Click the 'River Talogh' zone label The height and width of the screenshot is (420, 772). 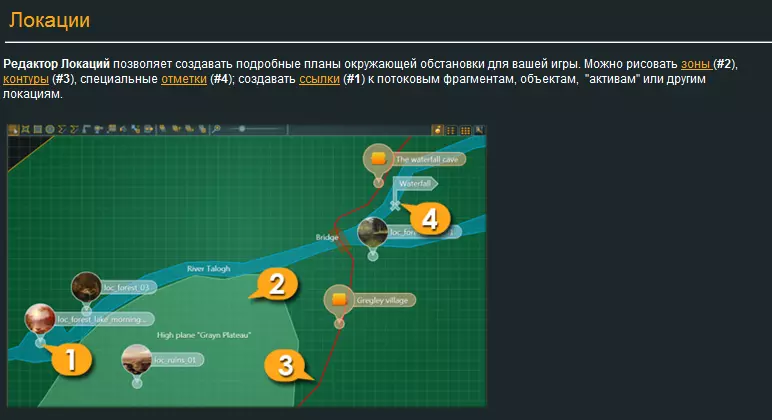[x=209, y=269]
